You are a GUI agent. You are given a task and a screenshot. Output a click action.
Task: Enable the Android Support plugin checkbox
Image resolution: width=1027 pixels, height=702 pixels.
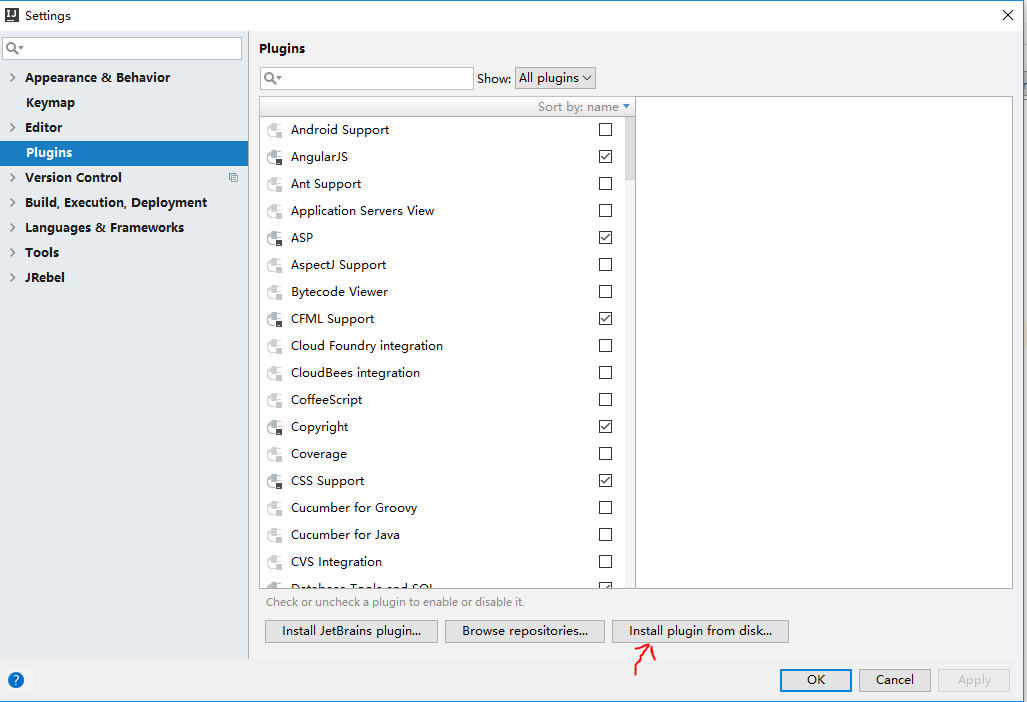(605, 130)
